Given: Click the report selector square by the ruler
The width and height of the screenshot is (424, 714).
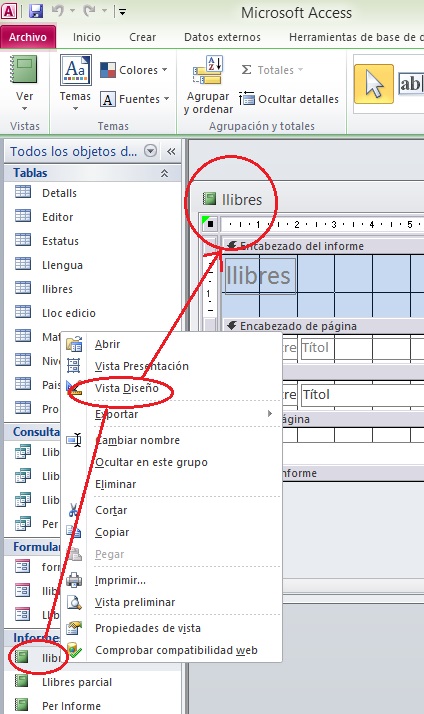Looking at the screenshot, I should tap(209, 224).
